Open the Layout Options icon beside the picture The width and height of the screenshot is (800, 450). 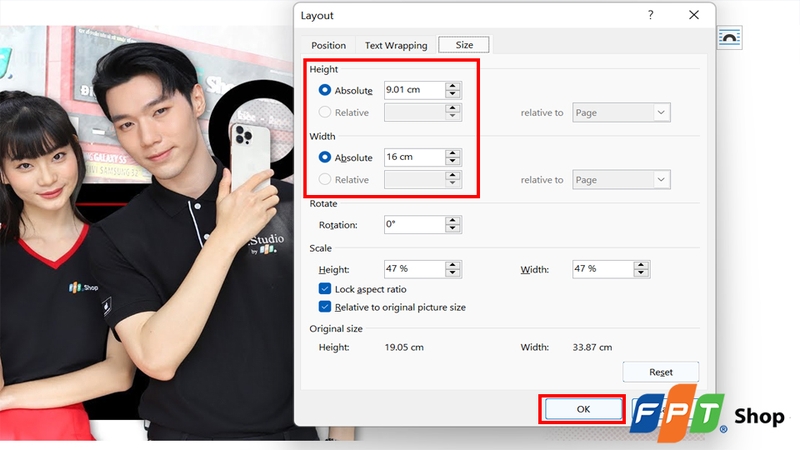pyautogui.click(x=729, y=38)
